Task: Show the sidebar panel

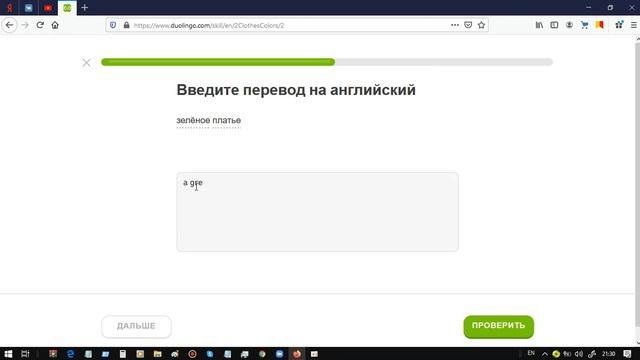Action: 554,25
